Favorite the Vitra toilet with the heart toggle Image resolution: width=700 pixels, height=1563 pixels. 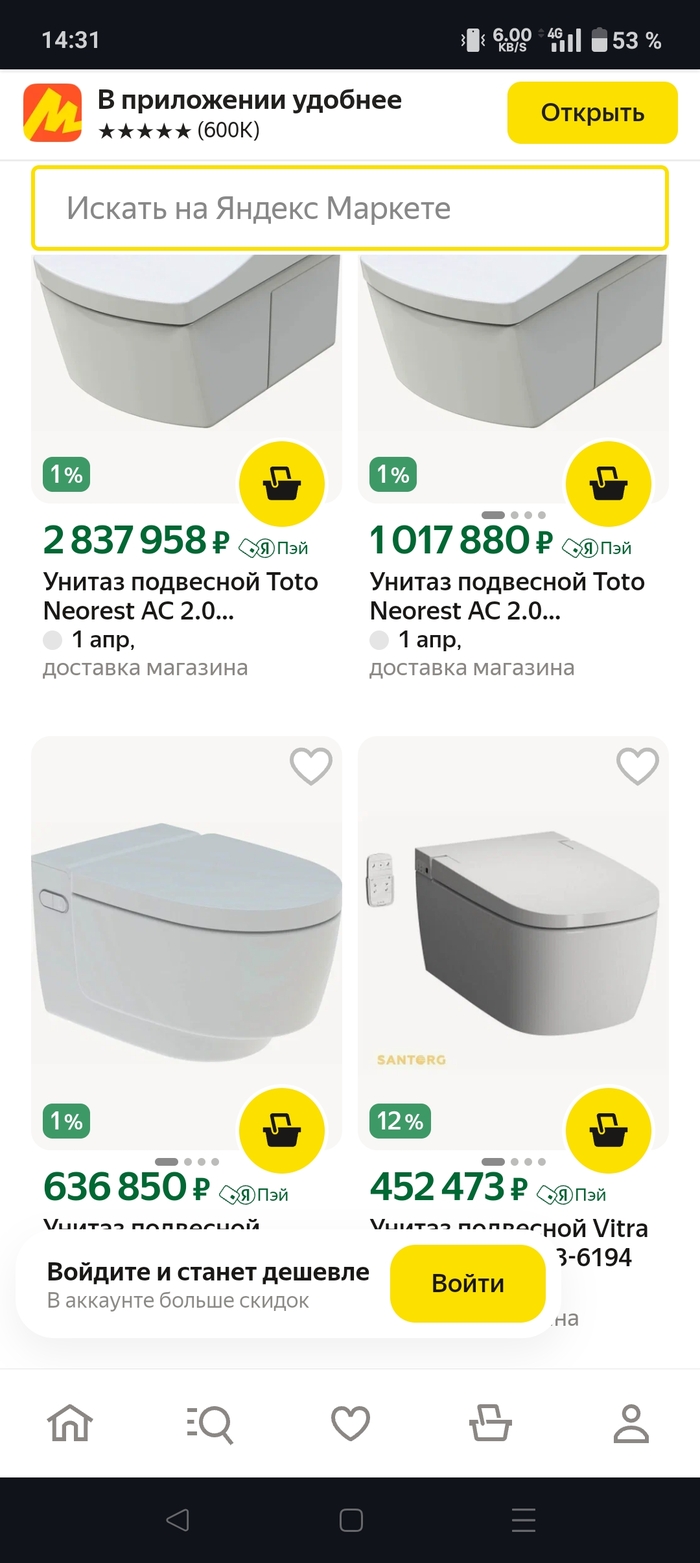pos(637,765)
